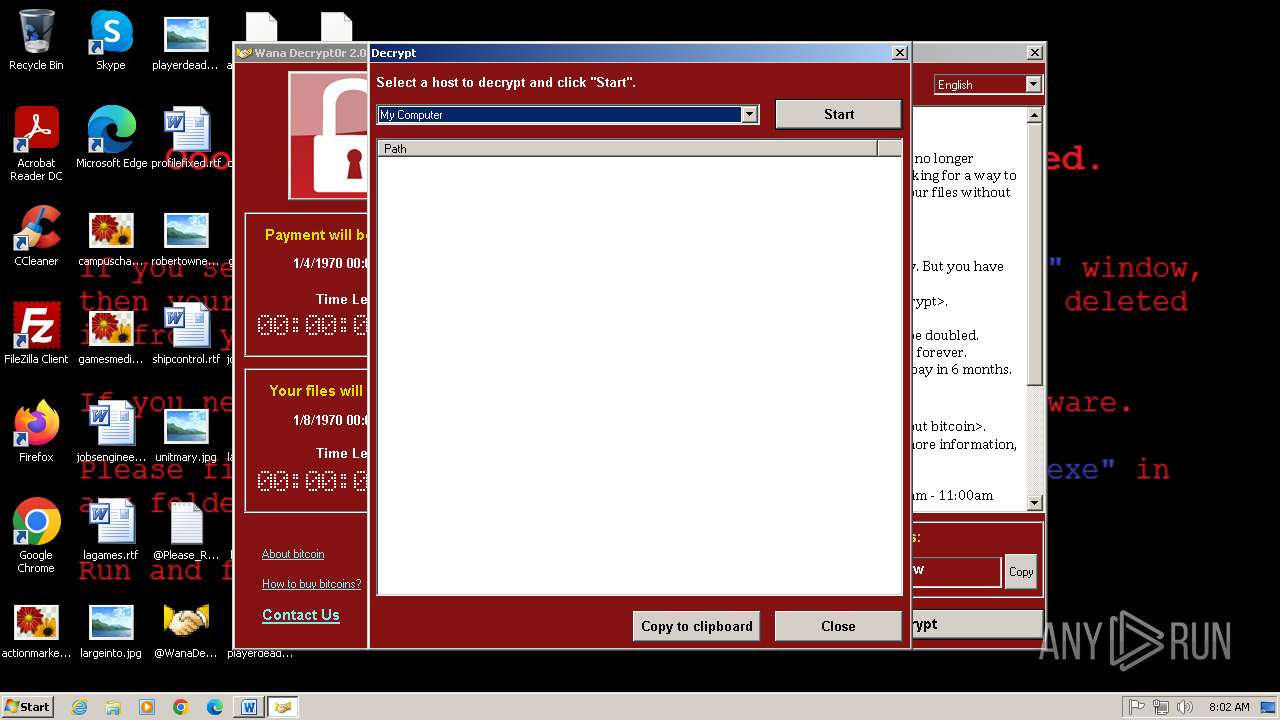Launch Microsoft Edge desktop shortcut

tap(111, 138)
